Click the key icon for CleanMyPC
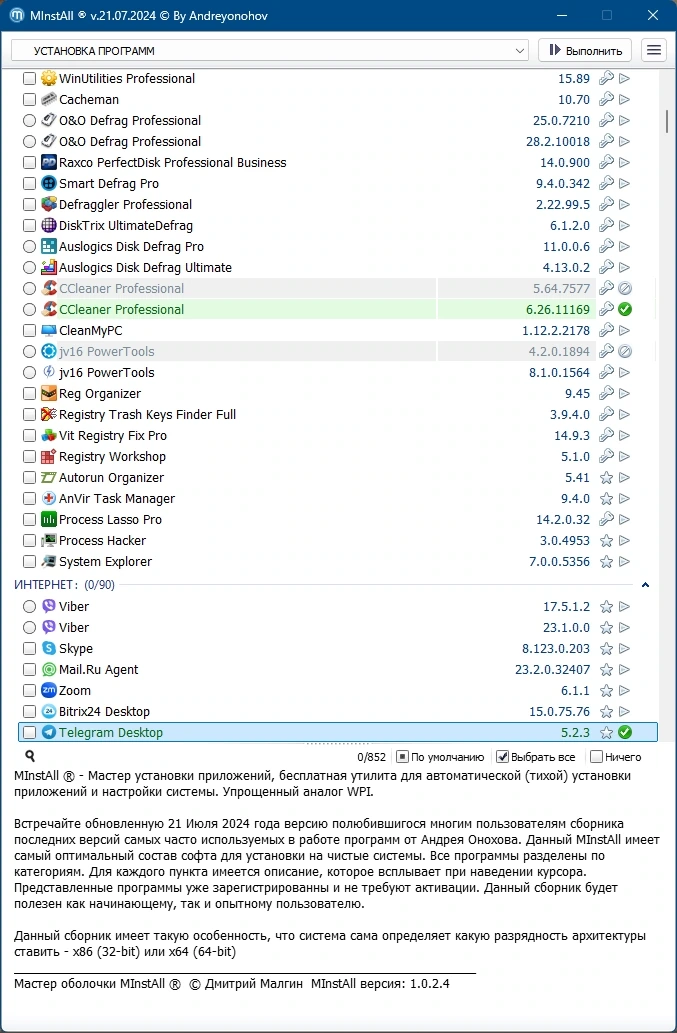The image size is (677, 1033). tap(606, 330)
